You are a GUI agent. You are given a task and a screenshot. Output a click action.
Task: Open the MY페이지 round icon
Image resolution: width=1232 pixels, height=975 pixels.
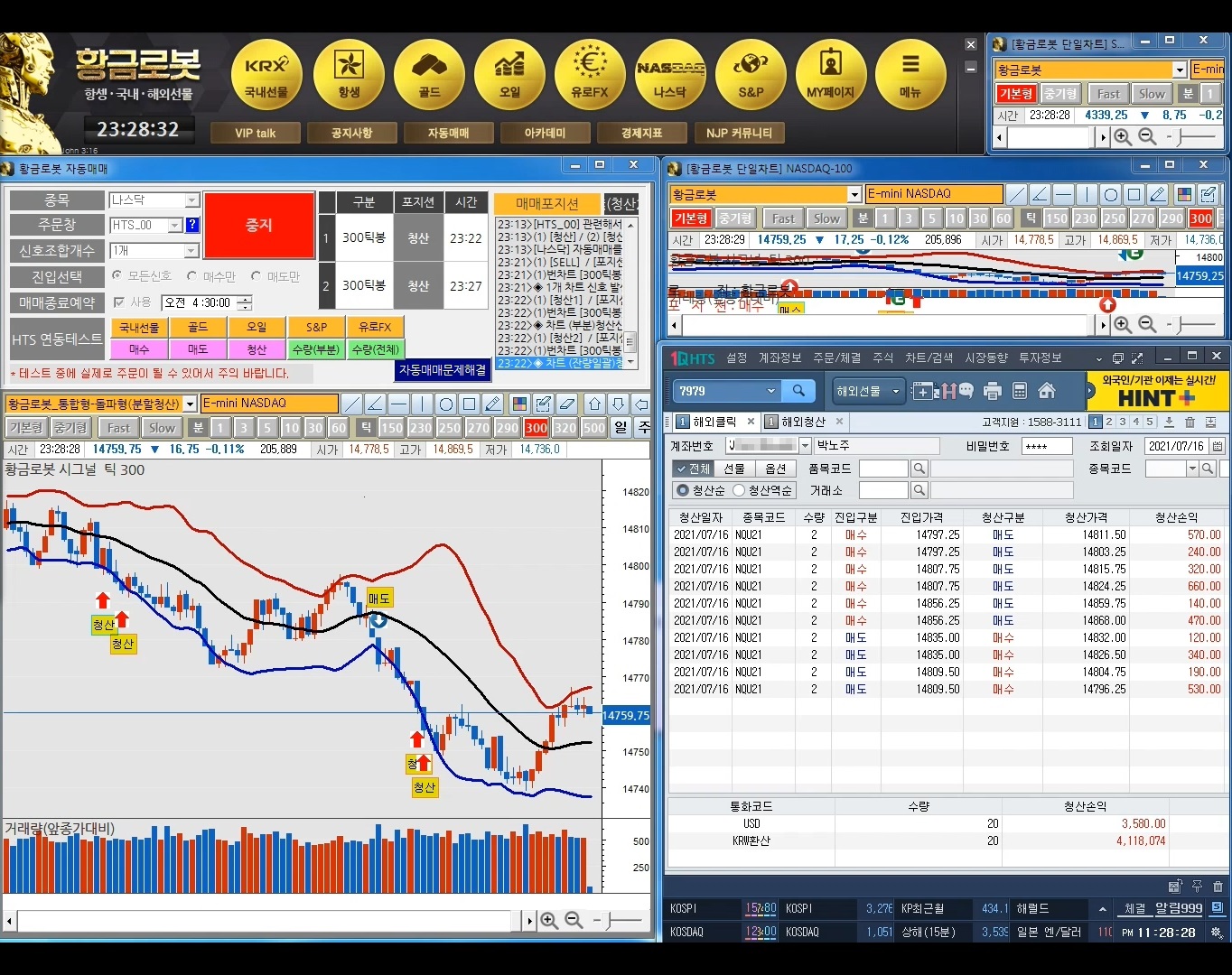(x=831, y=75)
